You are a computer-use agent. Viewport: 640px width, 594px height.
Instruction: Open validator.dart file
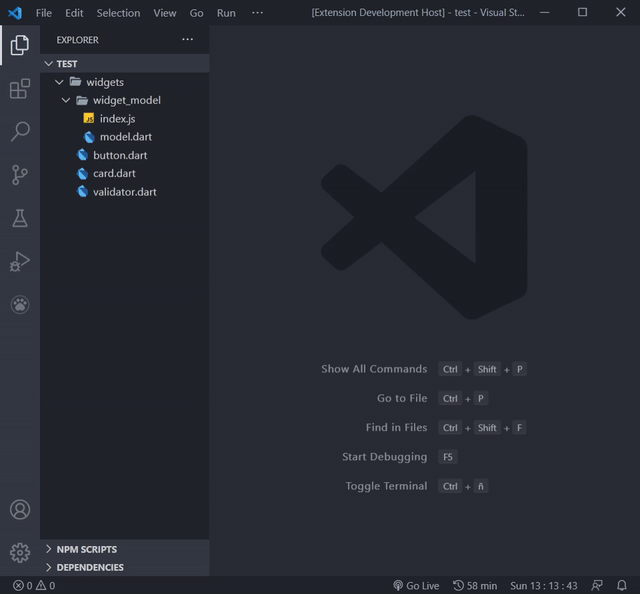coord(125,192)
